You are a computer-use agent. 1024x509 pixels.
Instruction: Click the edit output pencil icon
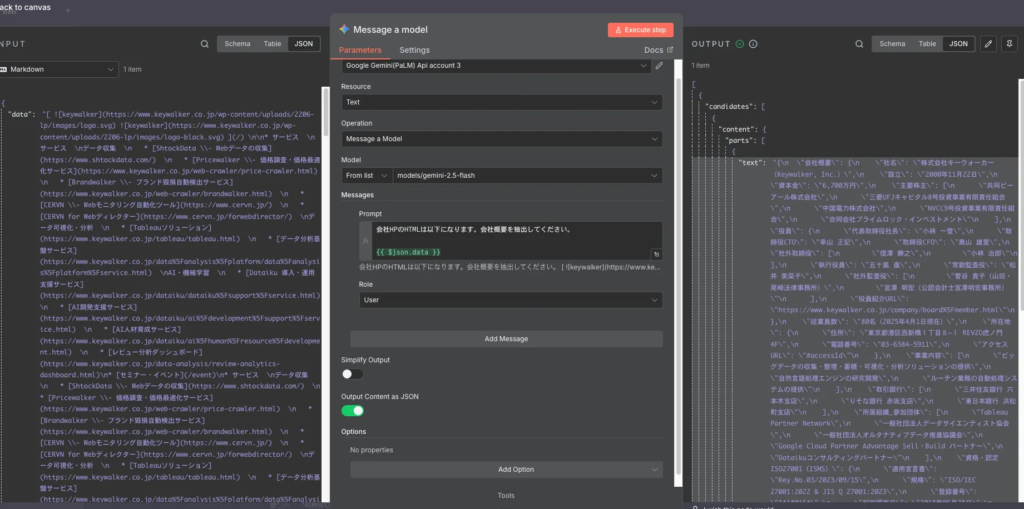tap(988, 44)
